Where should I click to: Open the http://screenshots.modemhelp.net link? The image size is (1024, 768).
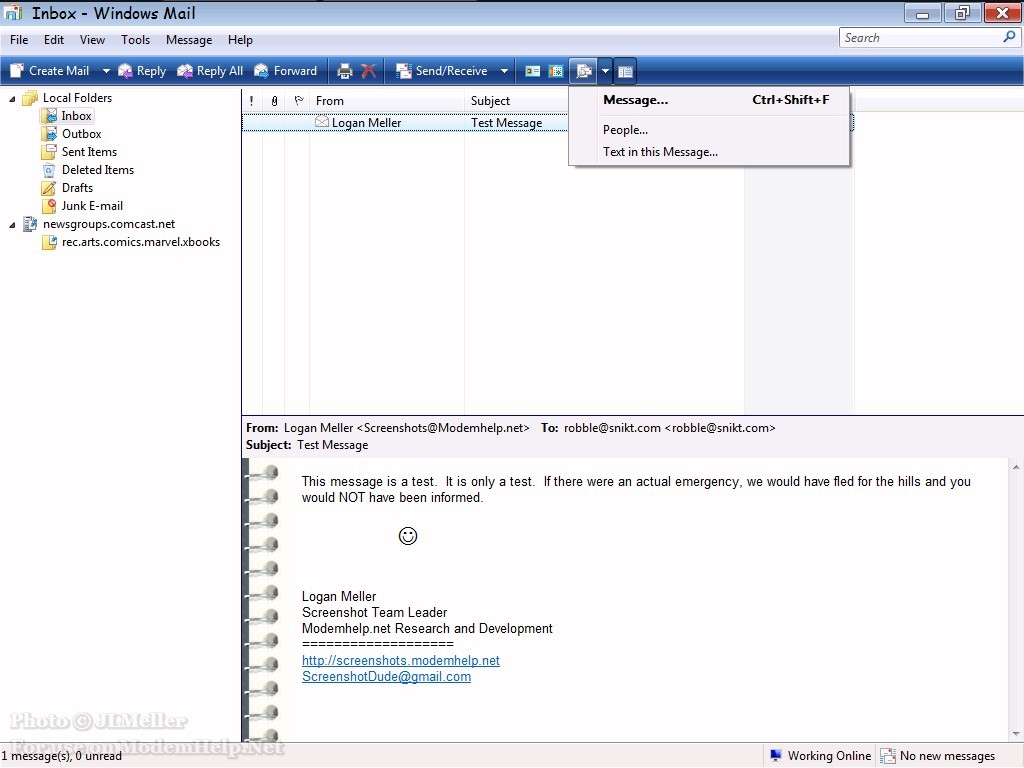pos(400,660)
